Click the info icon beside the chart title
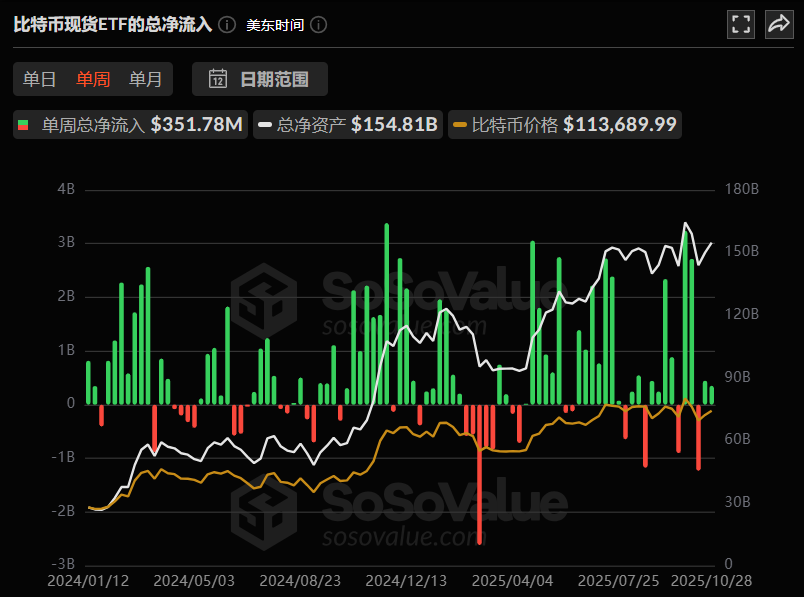This screenshot has width=804, height=597. 227,24
